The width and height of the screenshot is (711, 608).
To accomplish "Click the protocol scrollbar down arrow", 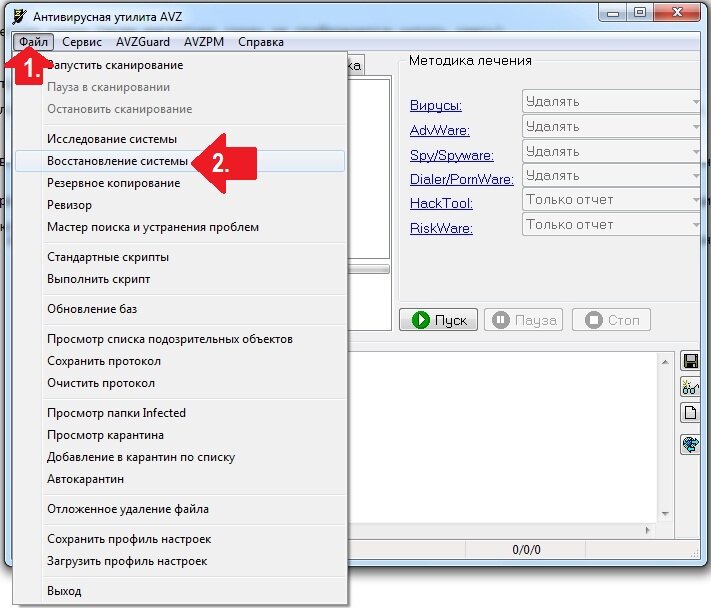I will click(665, 514).
